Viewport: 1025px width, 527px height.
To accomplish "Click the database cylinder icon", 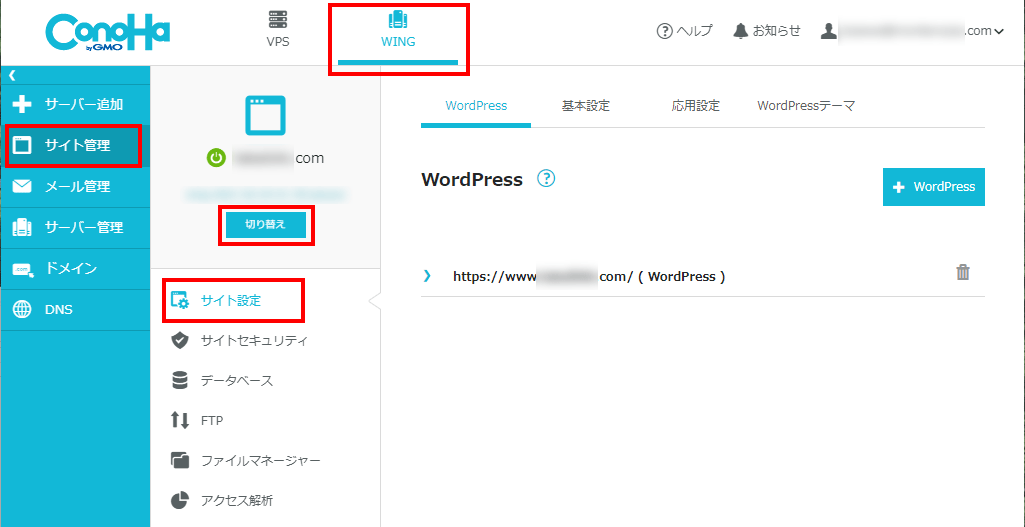I will [180, 381].
